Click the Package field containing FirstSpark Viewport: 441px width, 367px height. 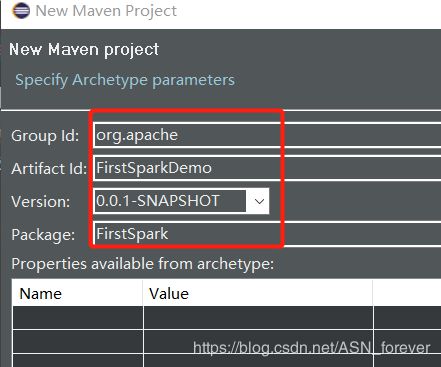268,234
